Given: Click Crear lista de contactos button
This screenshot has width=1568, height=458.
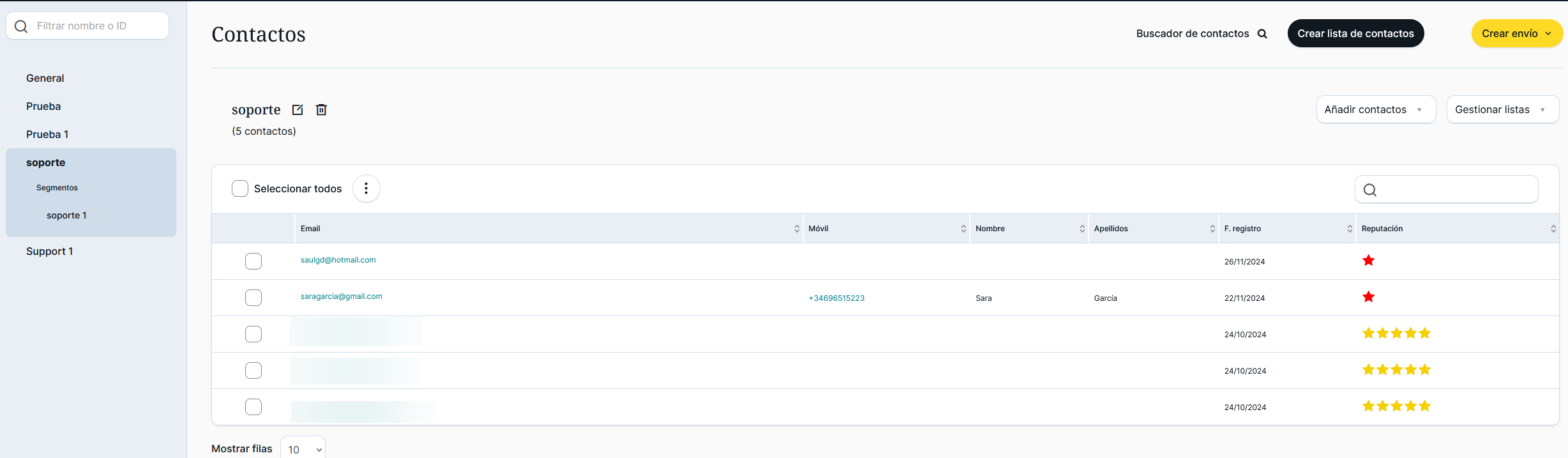Looking at the screenshot, I should [1355, 34].
